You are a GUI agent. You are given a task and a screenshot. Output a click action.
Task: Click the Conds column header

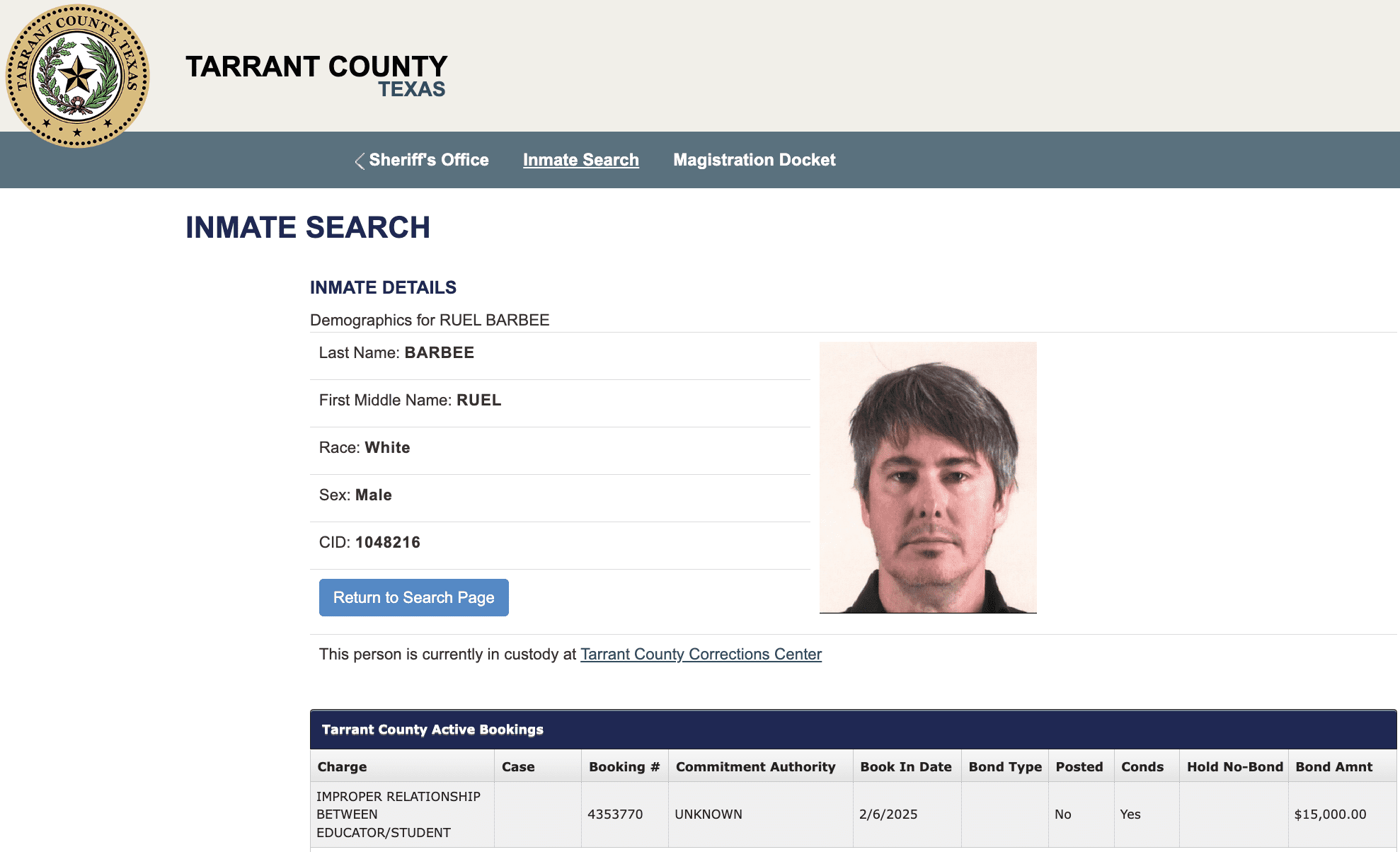[1142, 766]
